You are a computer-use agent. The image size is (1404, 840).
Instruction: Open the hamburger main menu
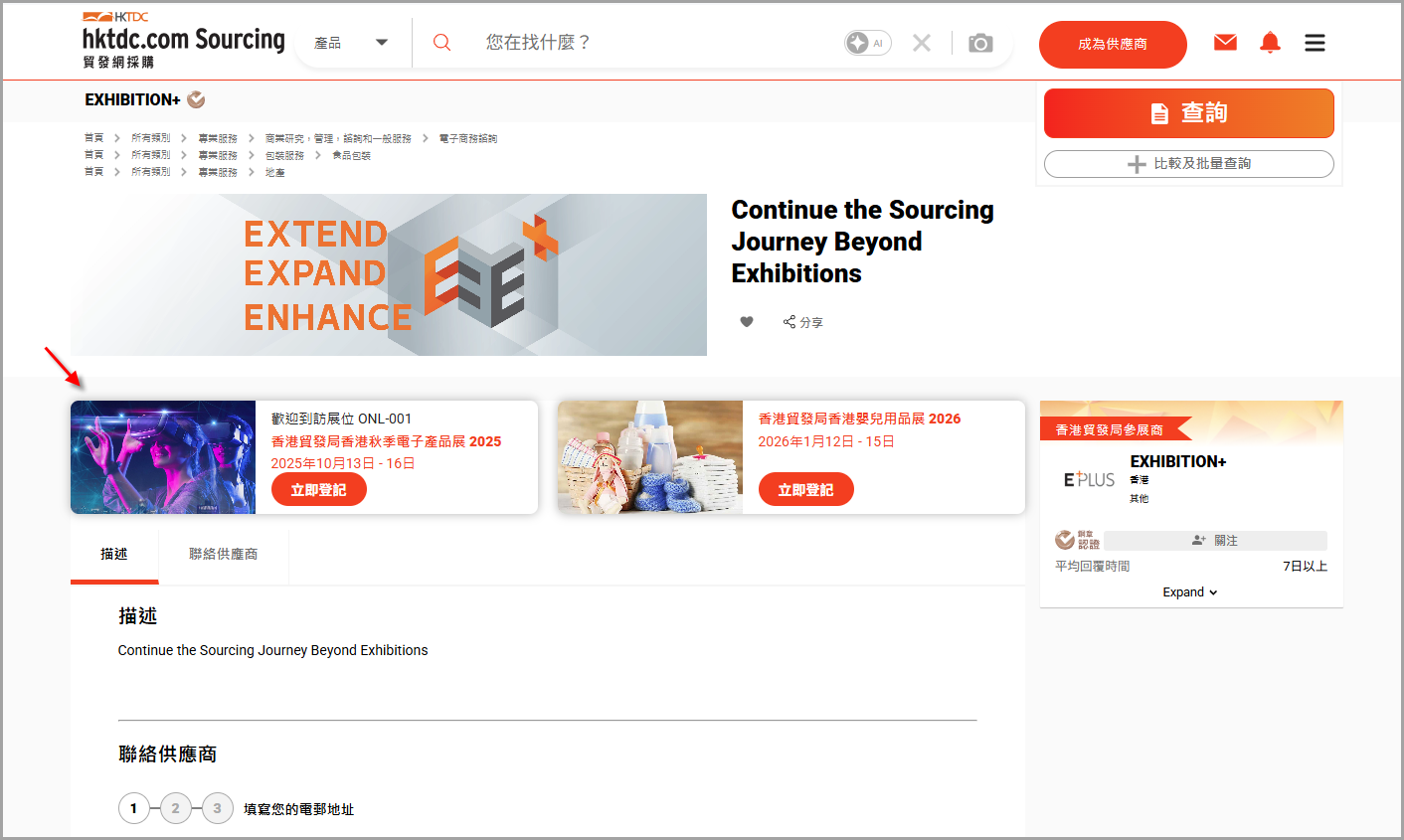[x=1315, y=43]
